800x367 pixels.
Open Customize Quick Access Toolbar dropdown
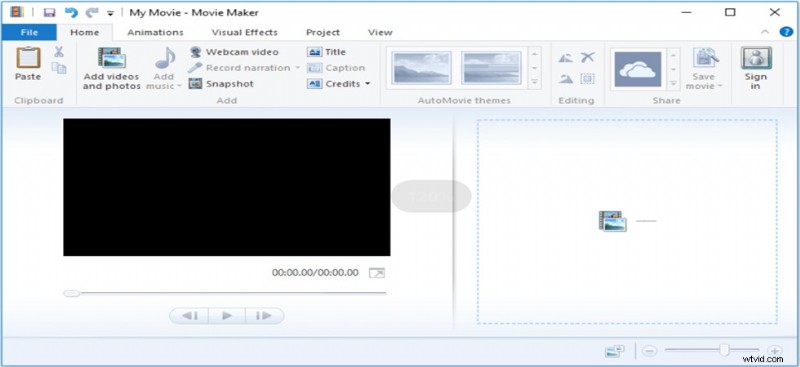[x=110, y=13]
